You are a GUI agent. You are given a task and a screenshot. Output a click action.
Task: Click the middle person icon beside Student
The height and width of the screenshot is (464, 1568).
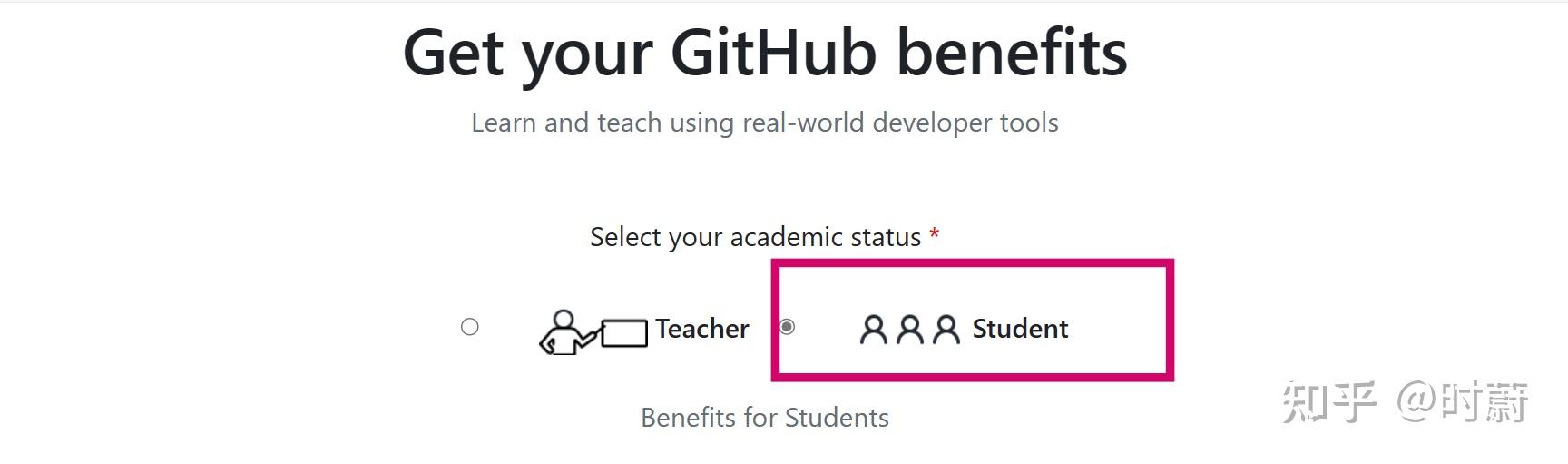click(909, 329)
